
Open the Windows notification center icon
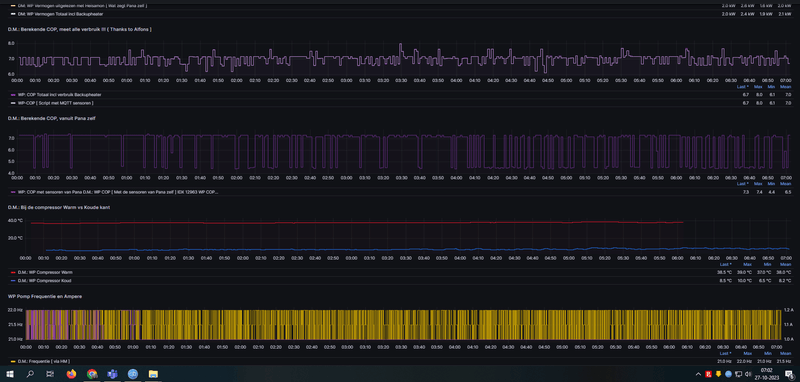pos(789,374)
